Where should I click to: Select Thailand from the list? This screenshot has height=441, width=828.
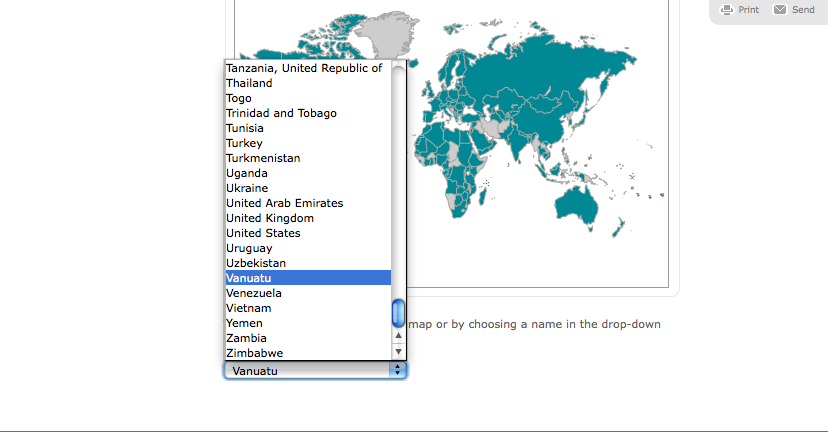308,83
